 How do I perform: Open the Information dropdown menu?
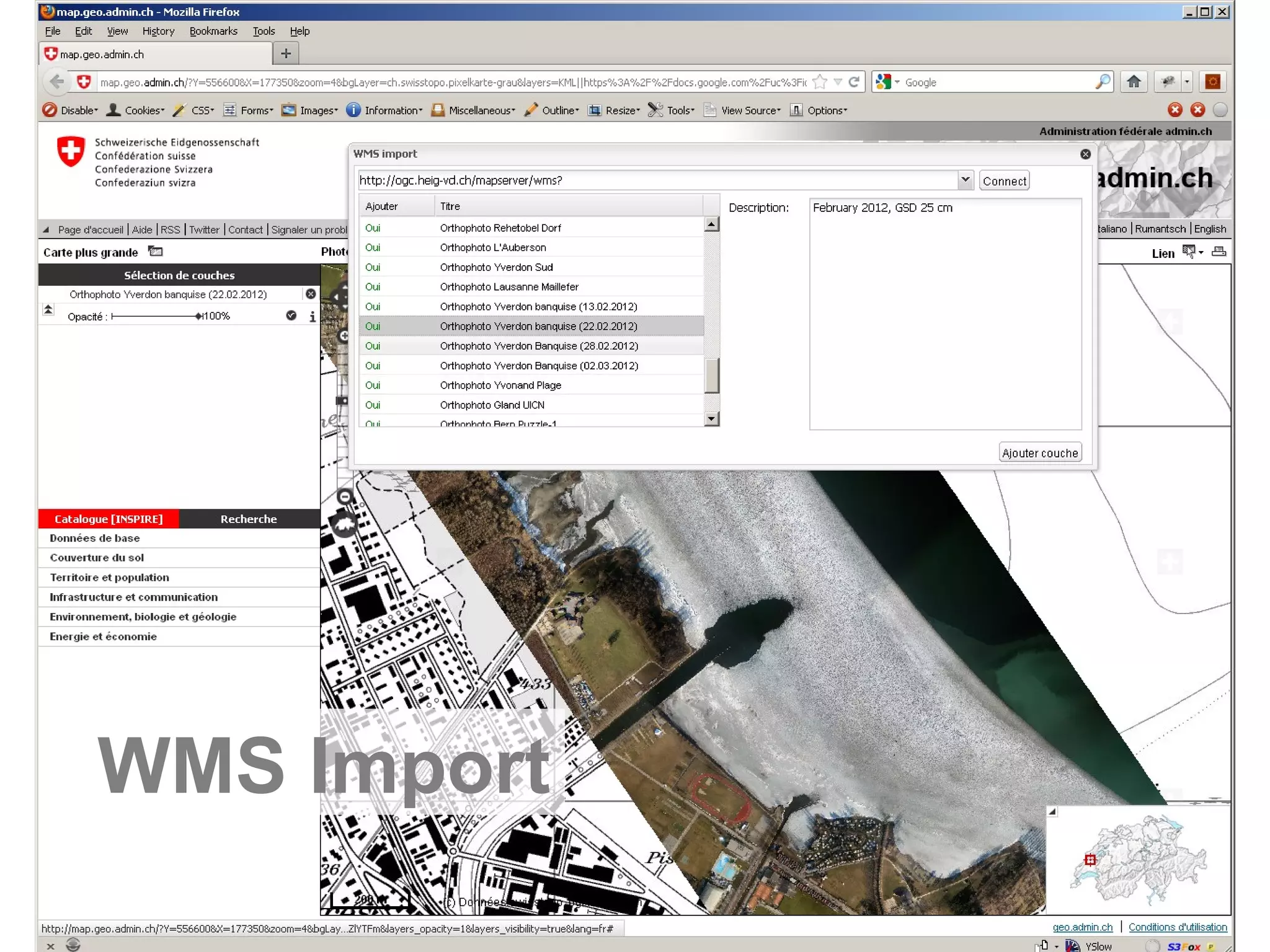[384, 110]
